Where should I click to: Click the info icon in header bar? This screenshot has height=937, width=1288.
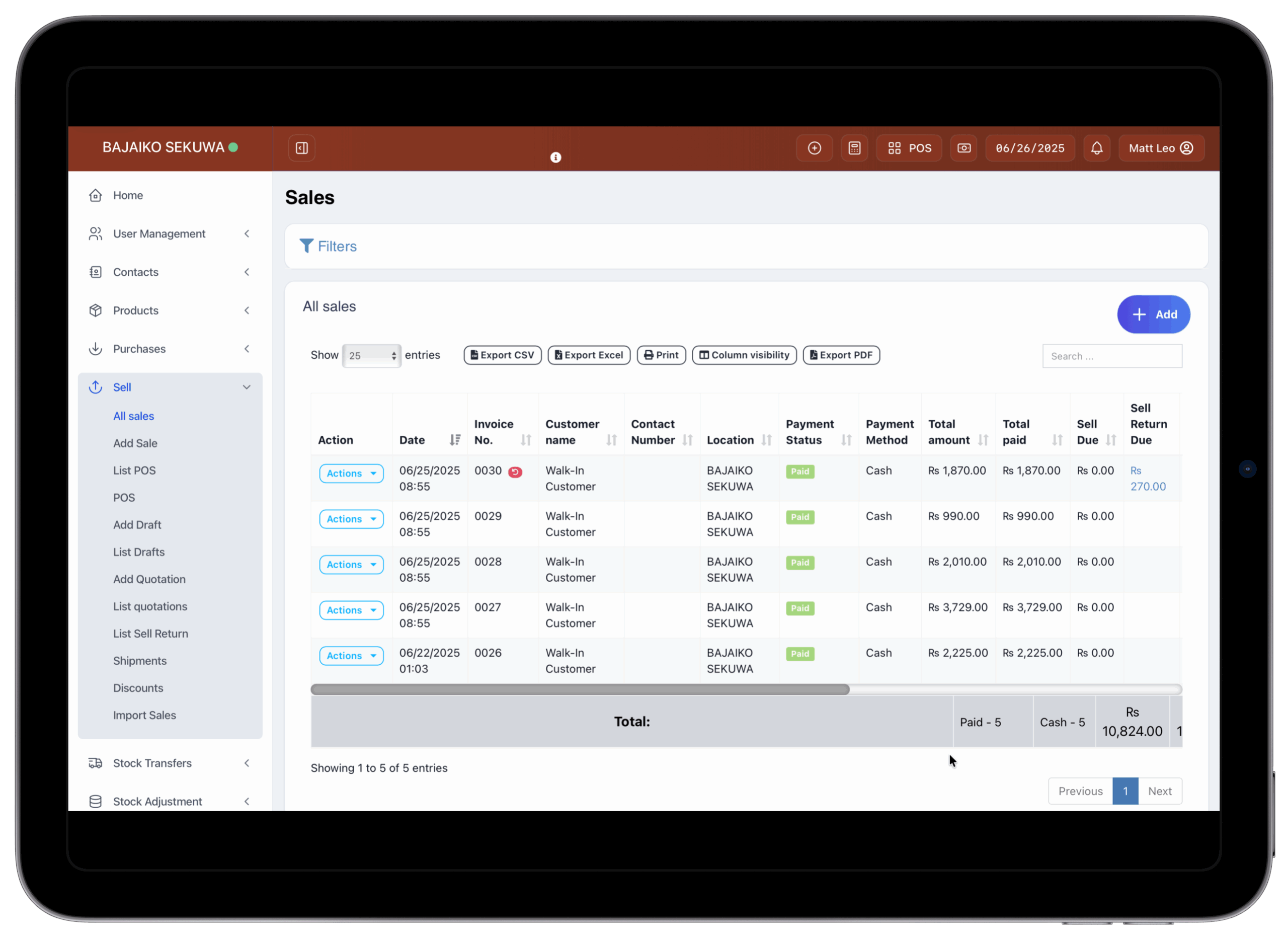pos(555,158)
